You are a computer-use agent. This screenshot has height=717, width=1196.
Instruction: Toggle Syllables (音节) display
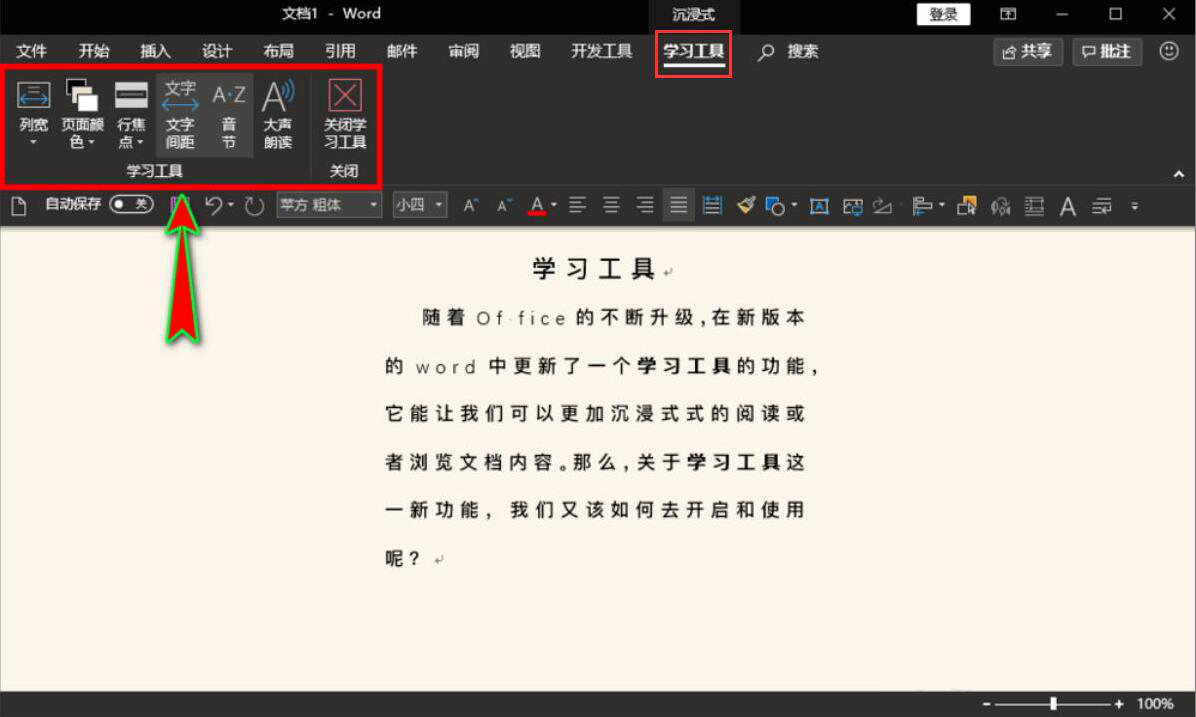(x=229, y=115)
